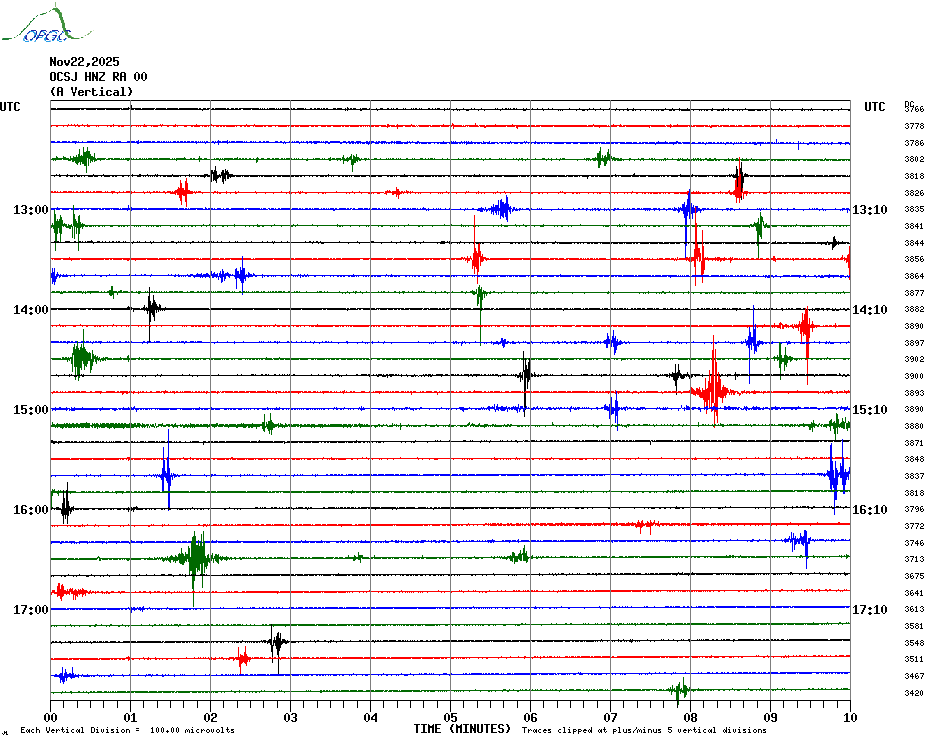The image size is (930, 744).
Task: Click the 13:10 time label on right axis
Action: 869,210
